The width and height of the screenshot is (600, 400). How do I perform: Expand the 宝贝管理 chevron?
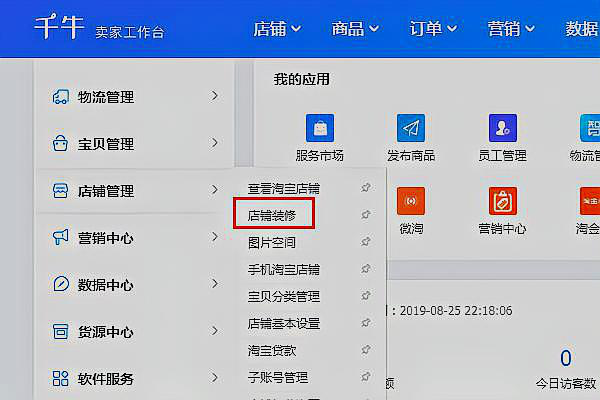click(215, 143)
